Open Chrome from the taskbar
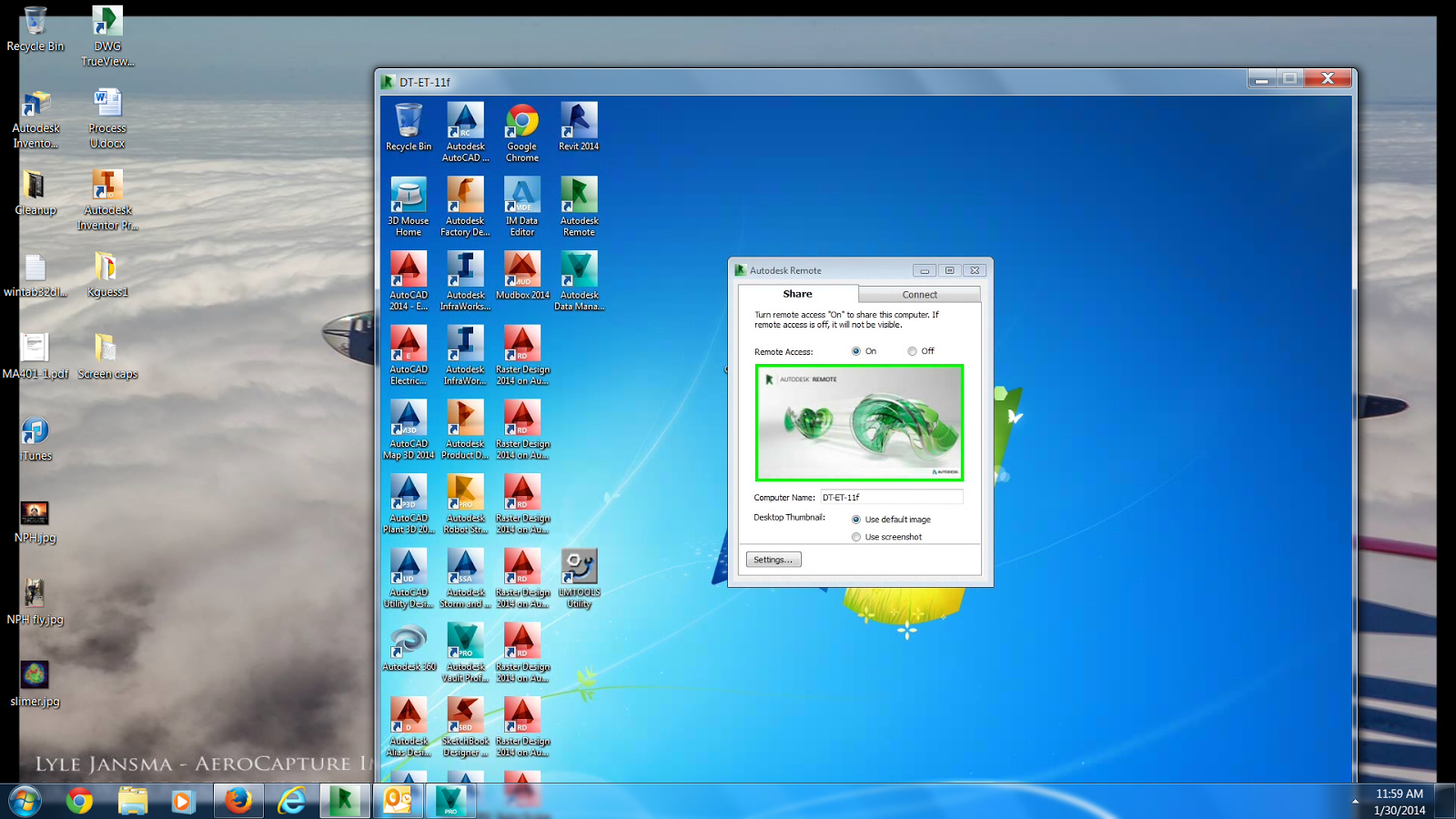This screenshot has width=1456, height=819. point(79,801)
